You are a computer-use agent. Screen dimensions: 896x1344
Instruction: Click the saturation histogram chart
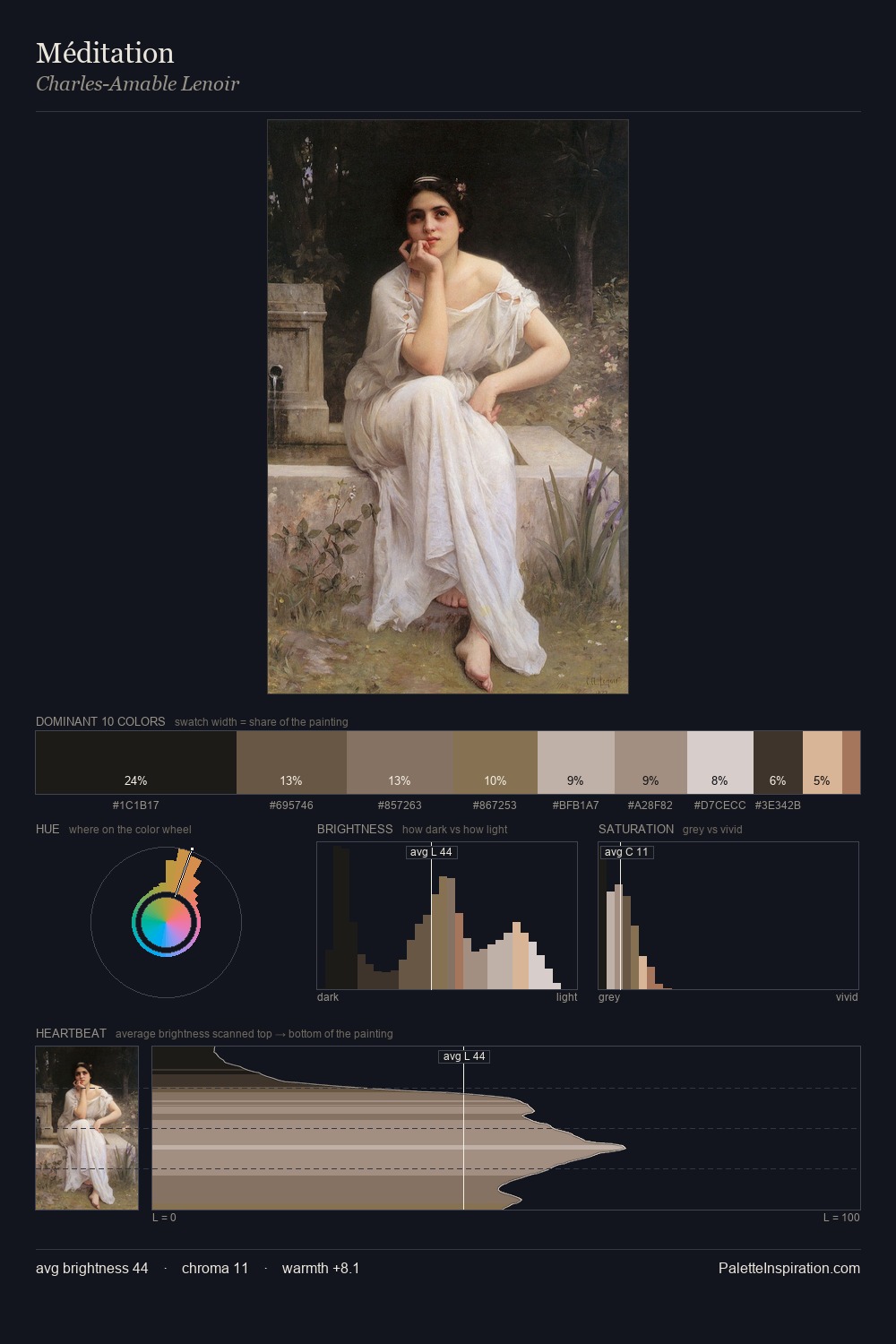pos(728,916)
